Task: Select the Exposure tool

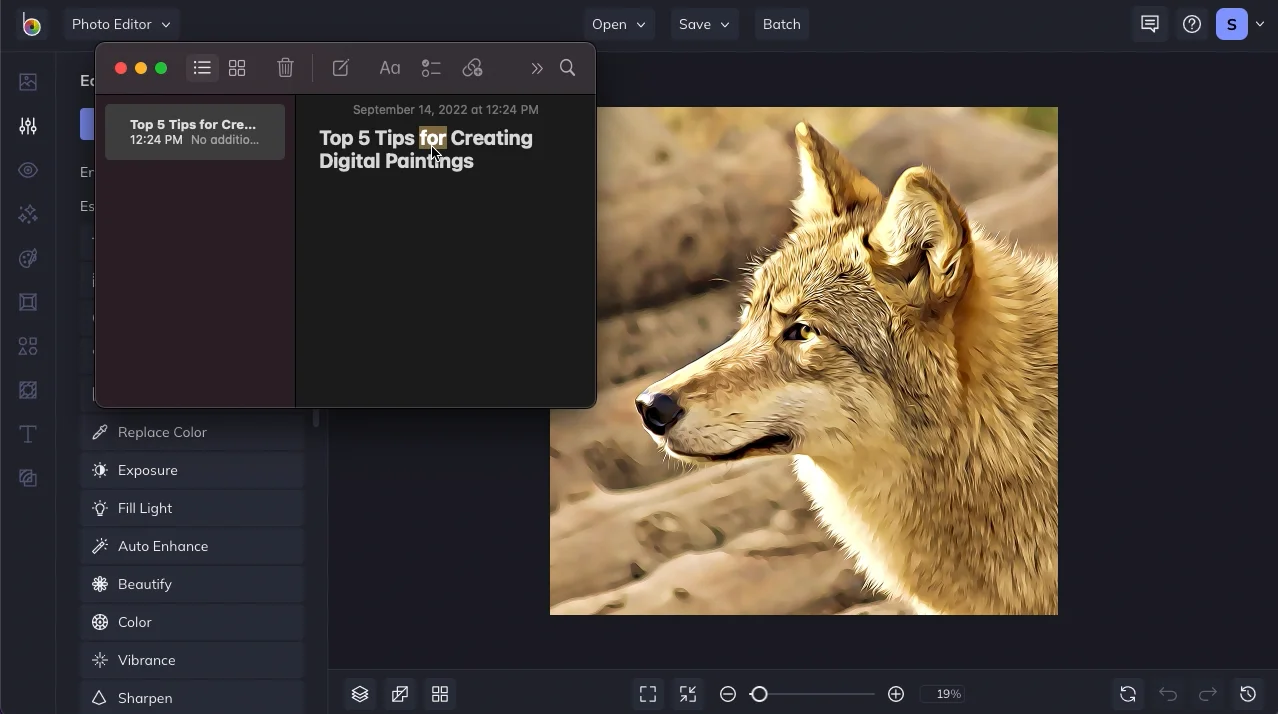Action: 192,470
